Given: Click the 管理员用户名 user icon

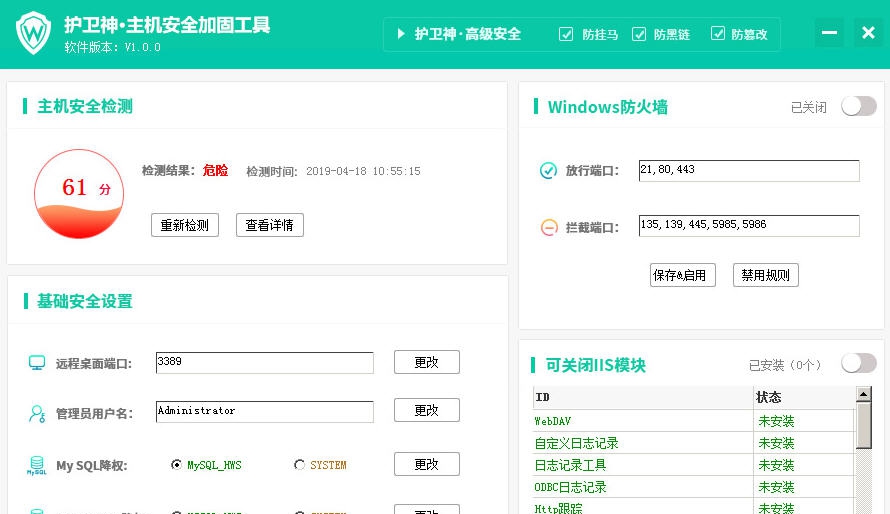Looking at the screenshot, I should point(37,414).
